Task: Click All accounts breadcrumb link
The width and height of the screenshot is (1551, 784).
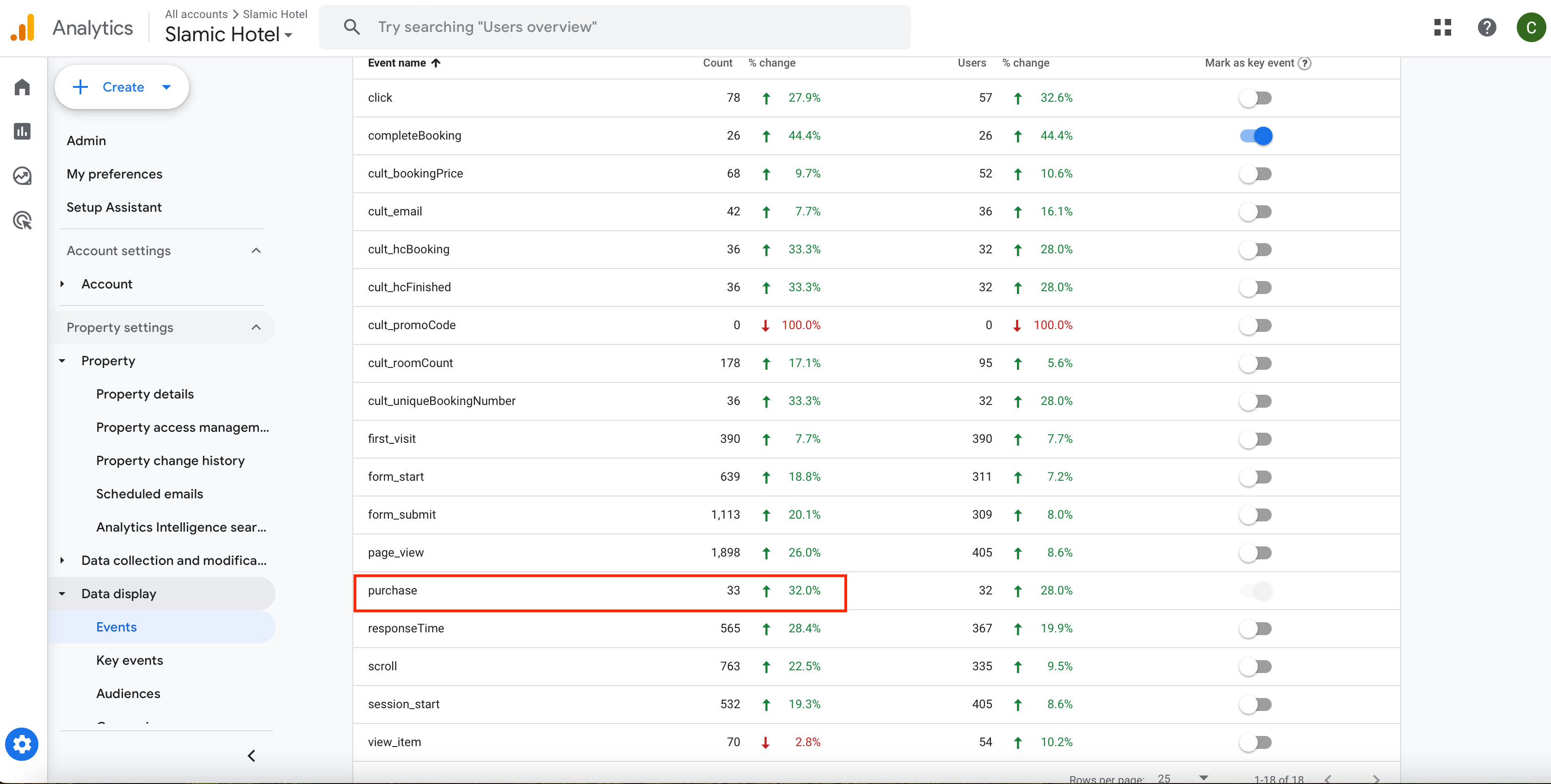Action: coord(196,14)
